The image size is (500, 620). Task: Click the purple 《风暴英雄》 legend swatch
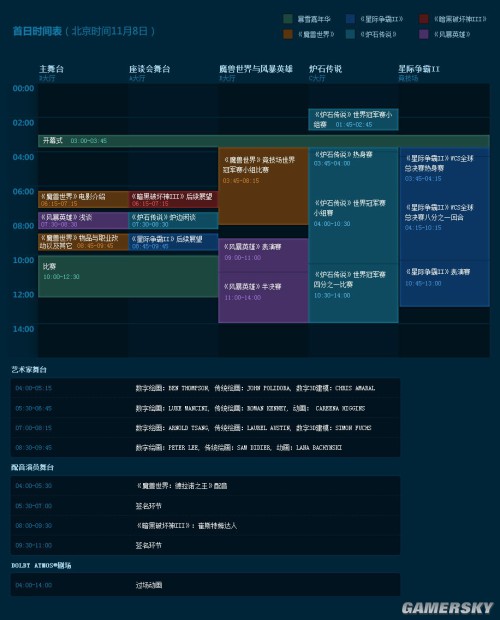(x=424, y=34)
